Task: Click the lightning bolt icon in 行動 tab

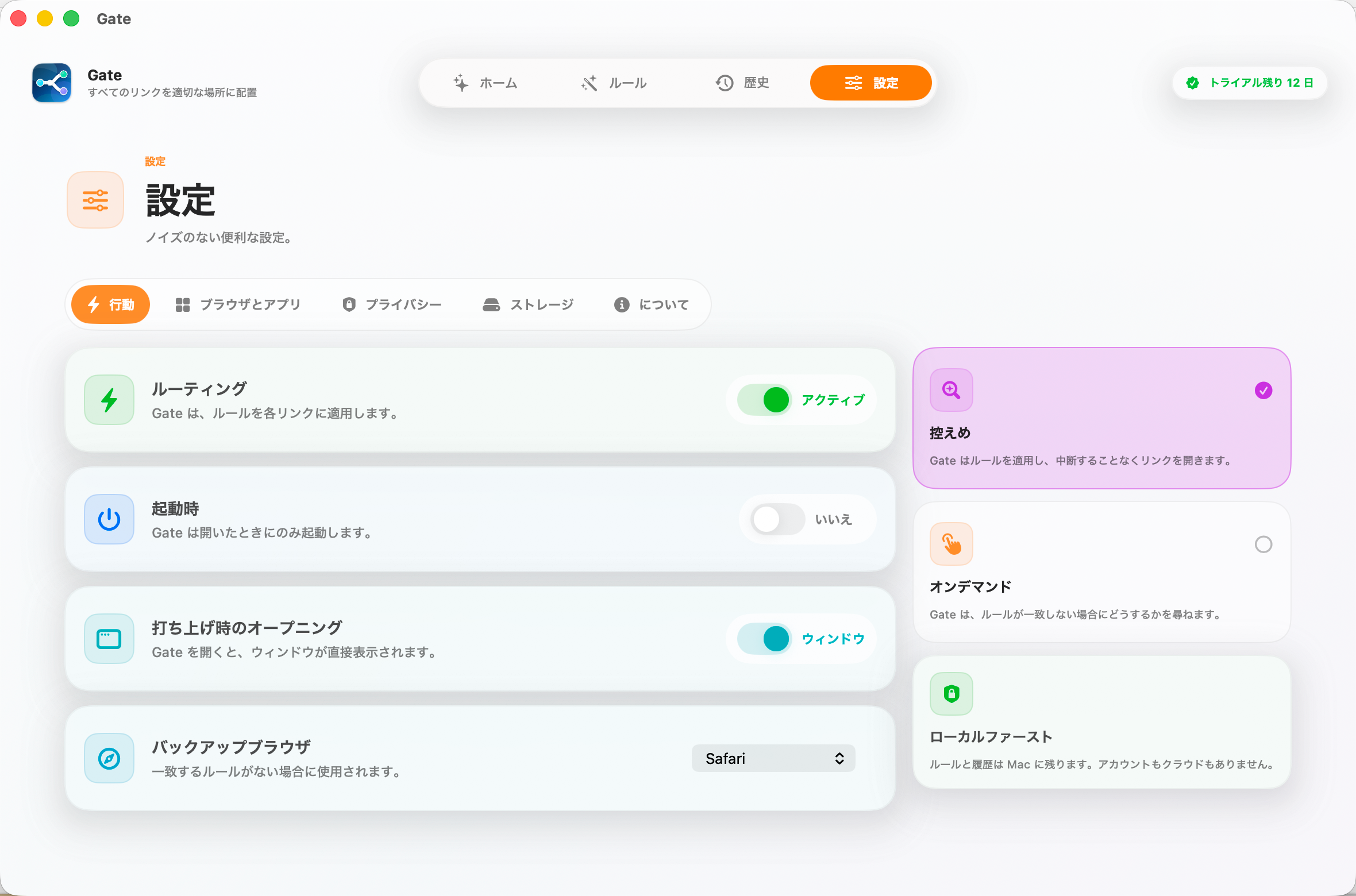Action: tap(94, 304)
